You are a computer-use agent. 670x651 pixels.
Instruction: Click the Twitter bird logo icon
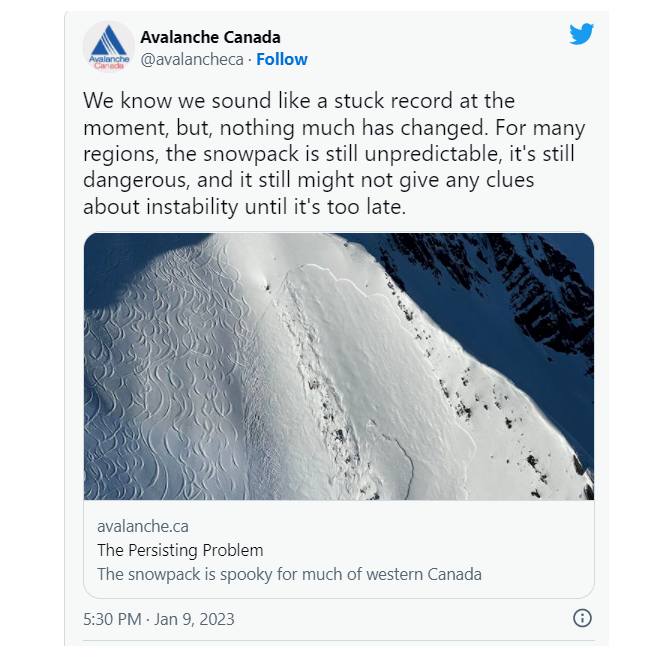pos(581,34)
